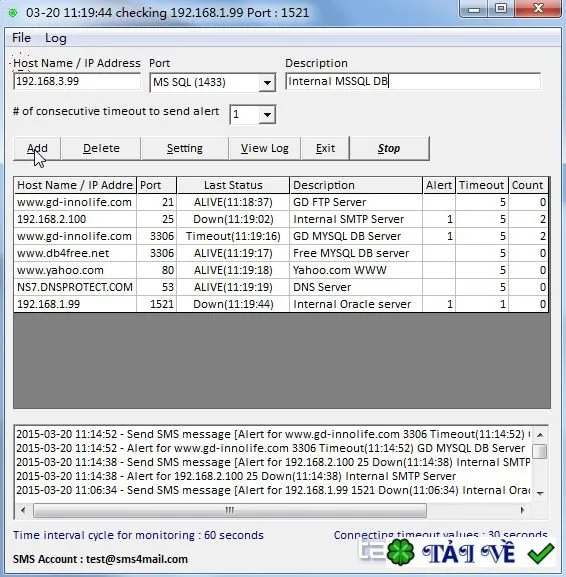566x577 pixels.
Task: Expand consecutive timeout count dropdown
Action: point(267,115)
